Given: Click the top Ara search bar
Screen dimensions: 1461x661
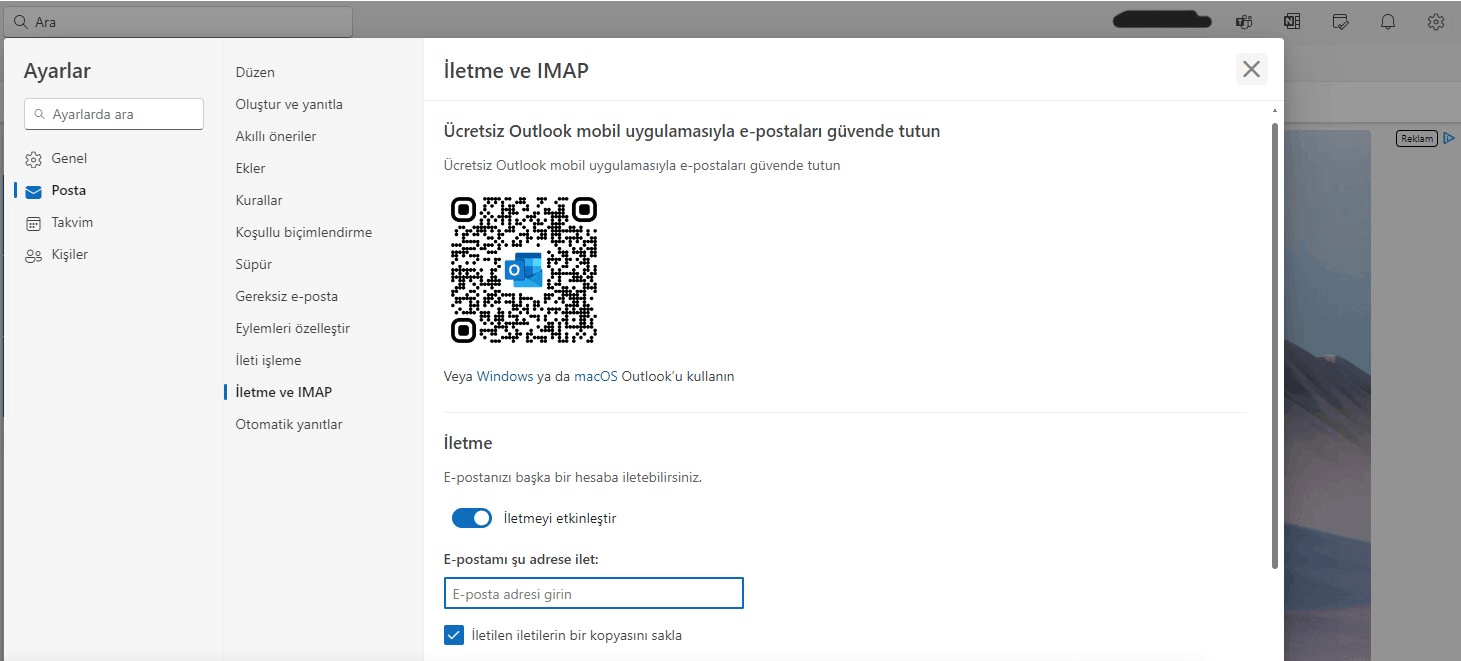Looking at the screenshot, I should 178,21.
